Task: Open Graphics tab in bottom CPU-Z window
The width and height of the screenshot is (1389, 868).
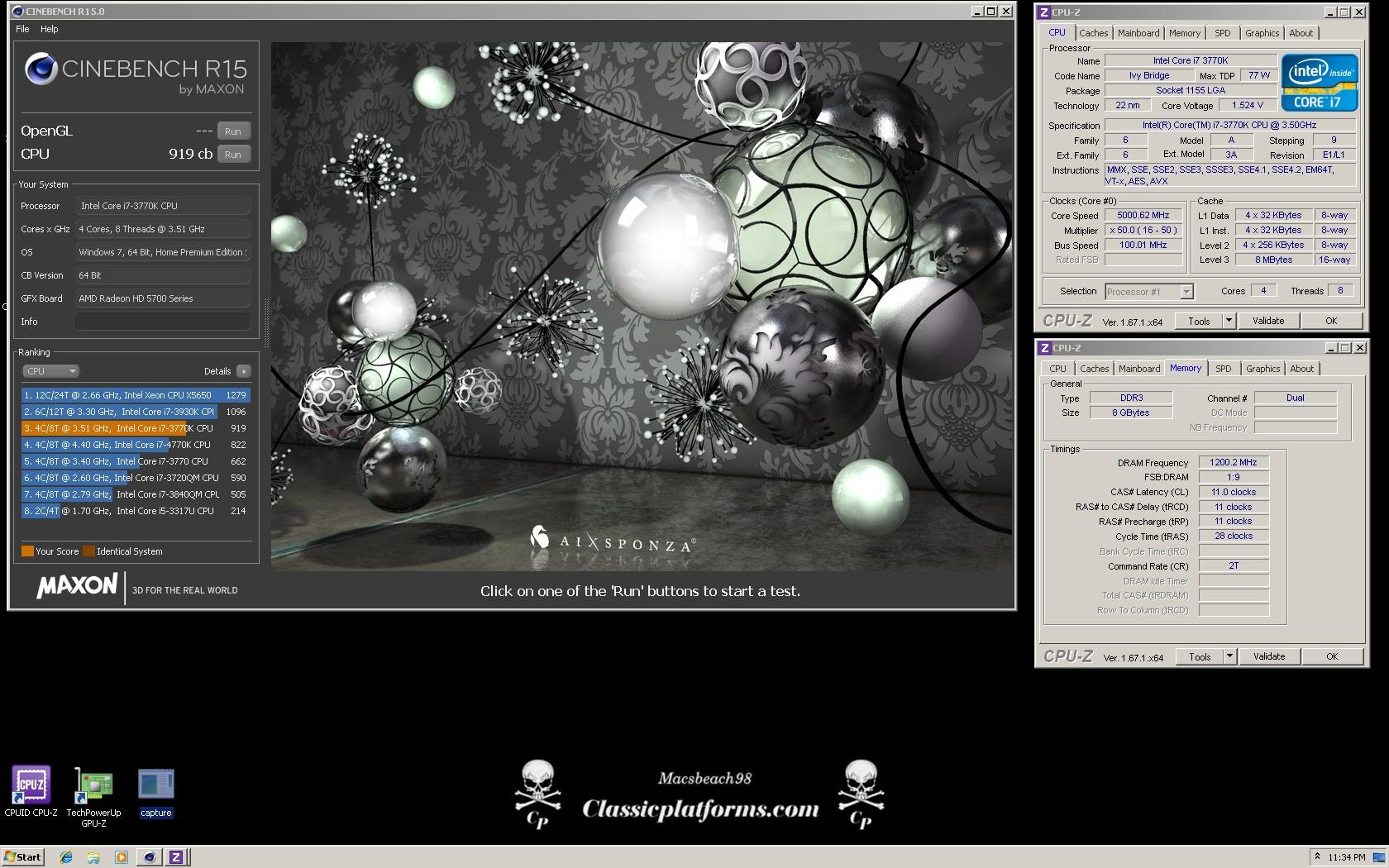Action: (x=1263, y=369)
